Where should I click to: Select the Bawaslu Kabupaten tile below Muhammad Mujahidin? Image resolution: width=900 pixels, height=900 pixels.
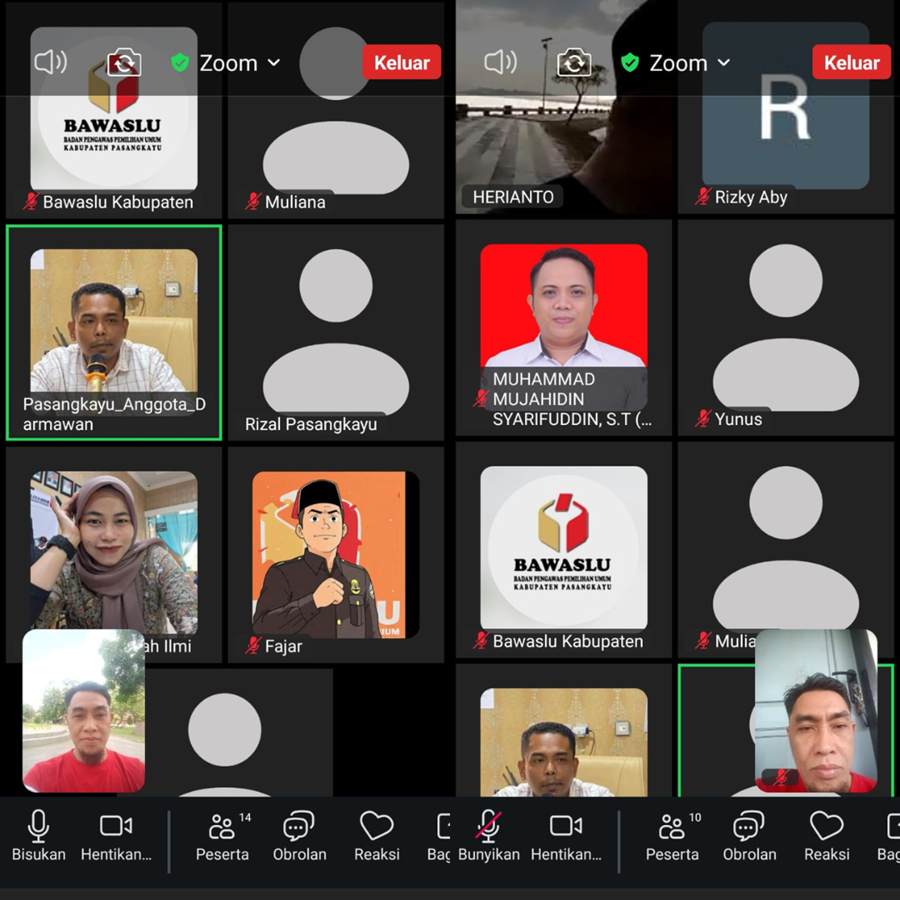click(564, 550)
